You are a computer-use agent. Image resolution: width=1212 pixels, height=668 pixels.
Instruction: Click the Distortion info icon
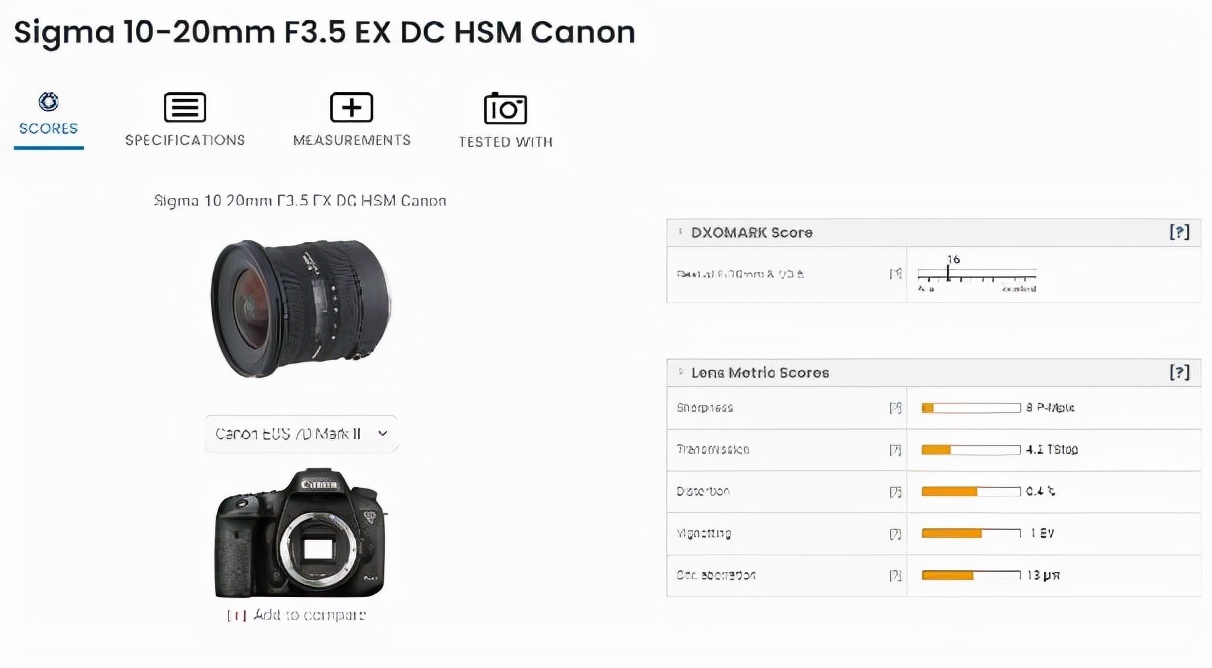[x=895, y=492]
